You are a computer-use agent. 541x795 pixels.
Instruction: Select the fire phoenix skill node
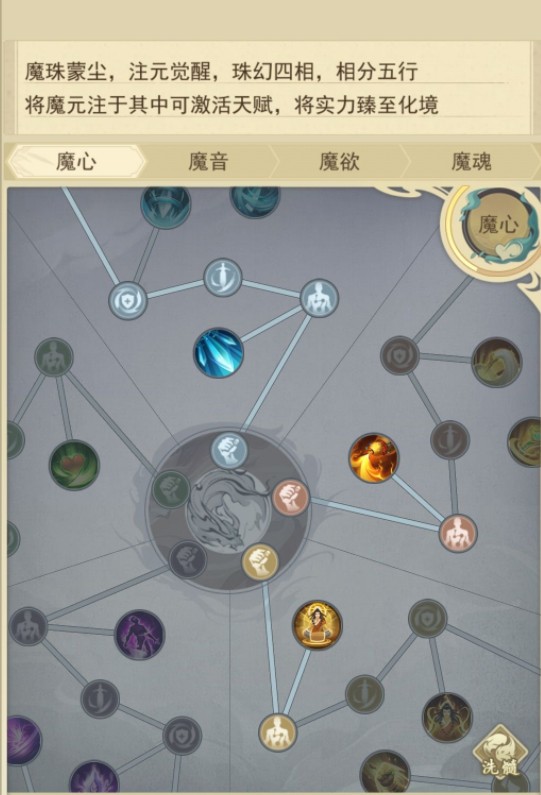(x=373, y=458)
